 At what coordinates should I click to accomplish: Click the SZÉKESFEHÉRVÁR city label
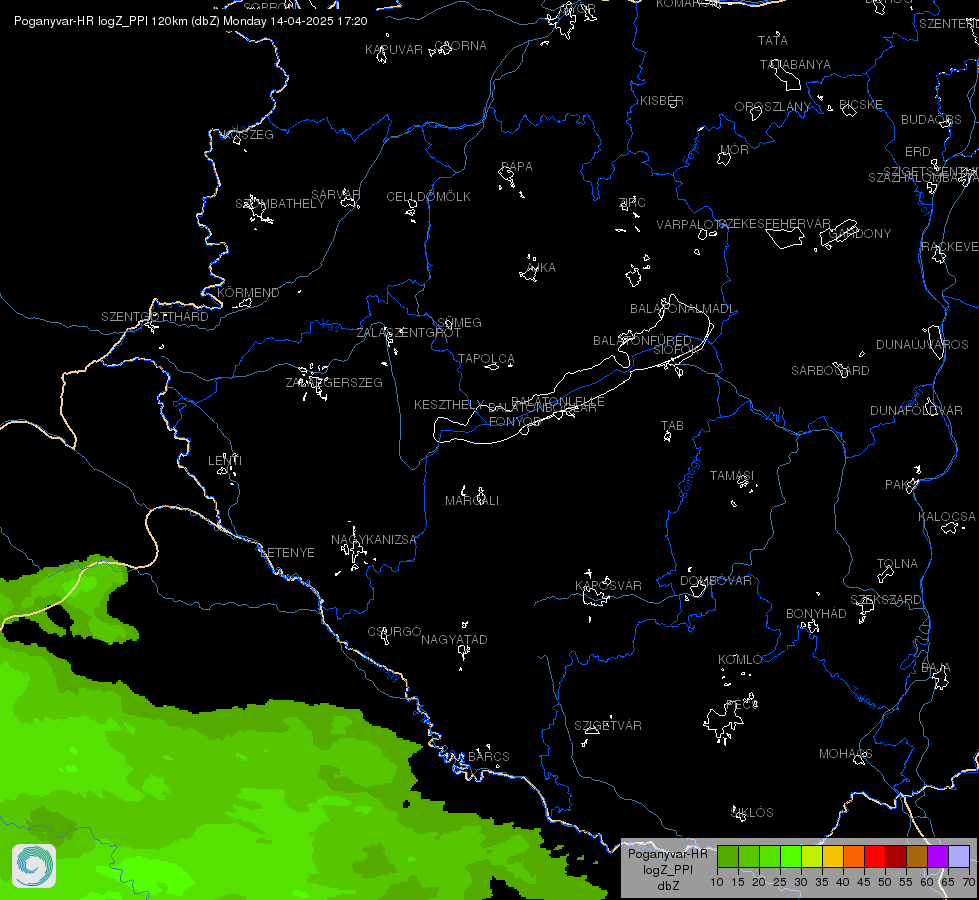[x=774, y=224]
